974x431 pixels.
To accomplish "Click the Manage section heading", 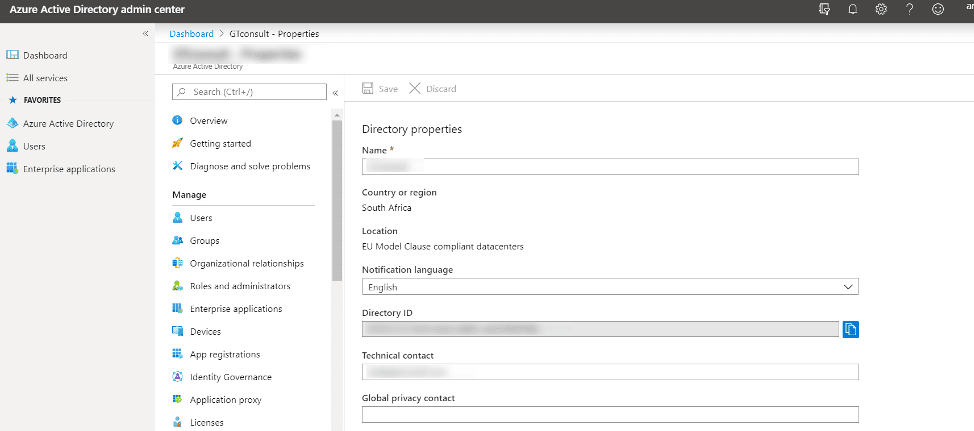I will coord(189,195).
